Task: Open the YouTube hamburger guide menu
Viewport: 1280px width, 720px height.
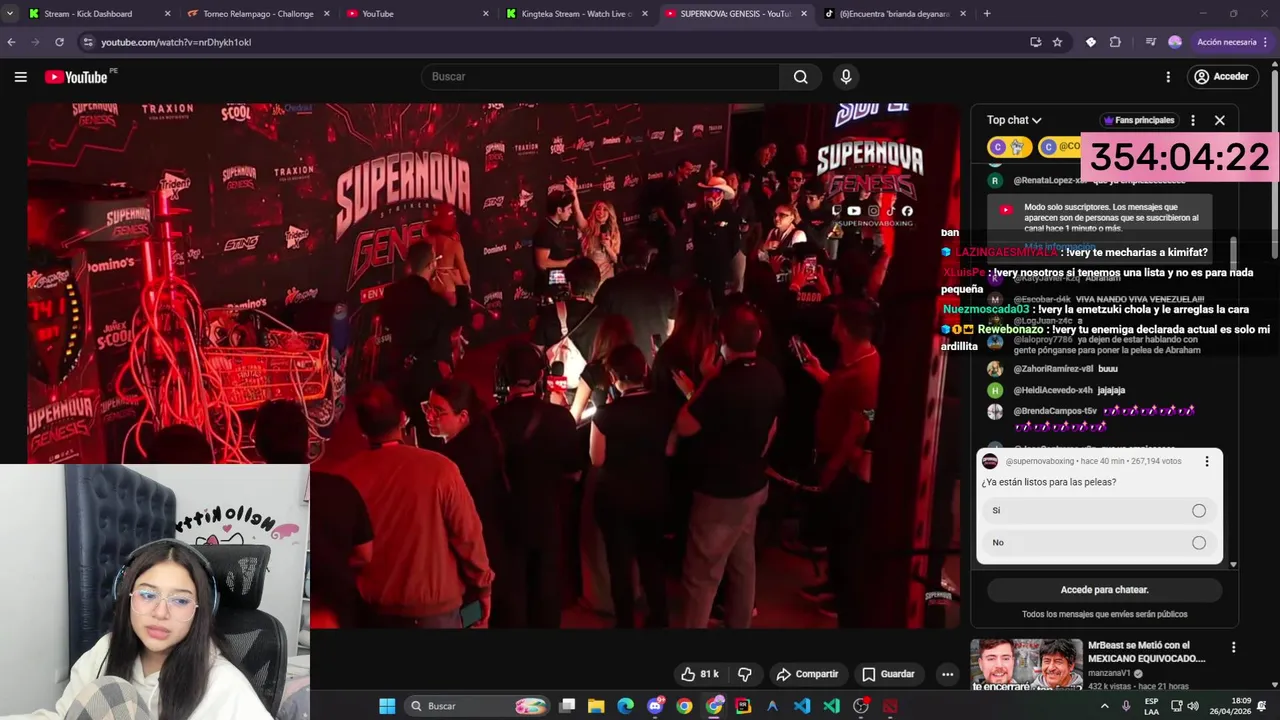Action: 20,77
